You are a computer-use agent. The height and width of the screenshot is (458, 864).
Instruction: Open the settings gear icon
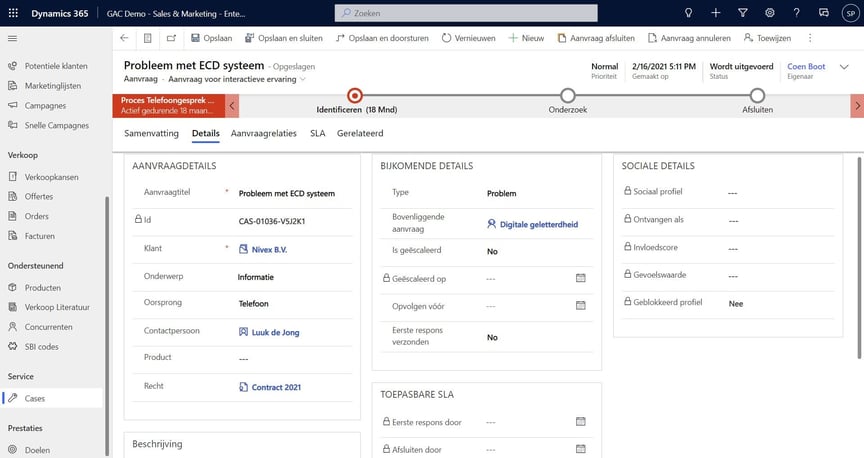(x=770, y=13)
